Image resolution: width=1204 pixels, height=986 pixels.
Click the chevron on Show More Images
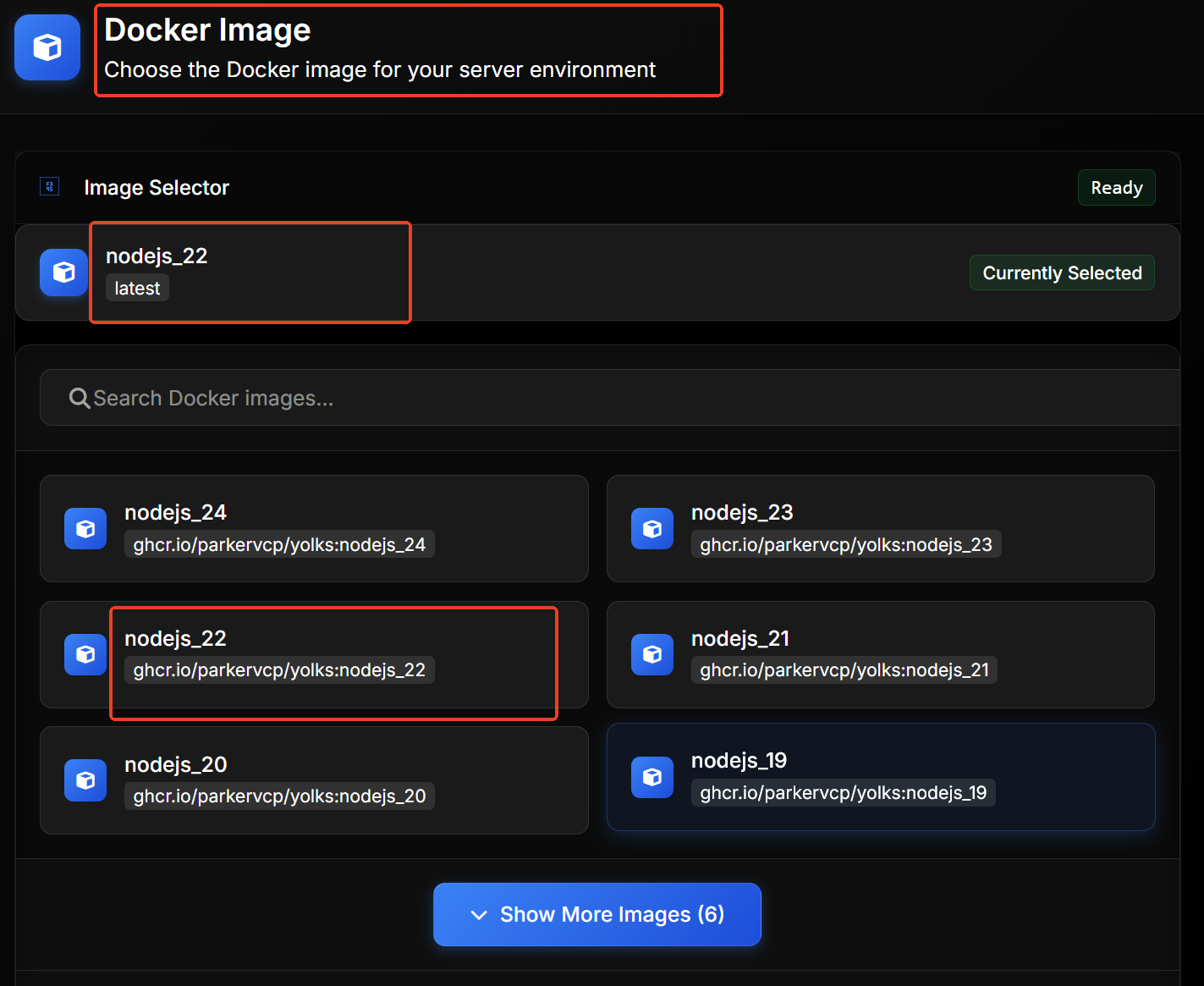coord(479,915)
